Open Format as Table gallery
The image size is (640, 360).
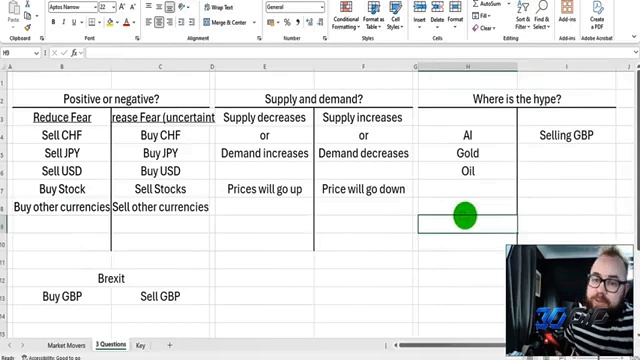tap(373, 16)
